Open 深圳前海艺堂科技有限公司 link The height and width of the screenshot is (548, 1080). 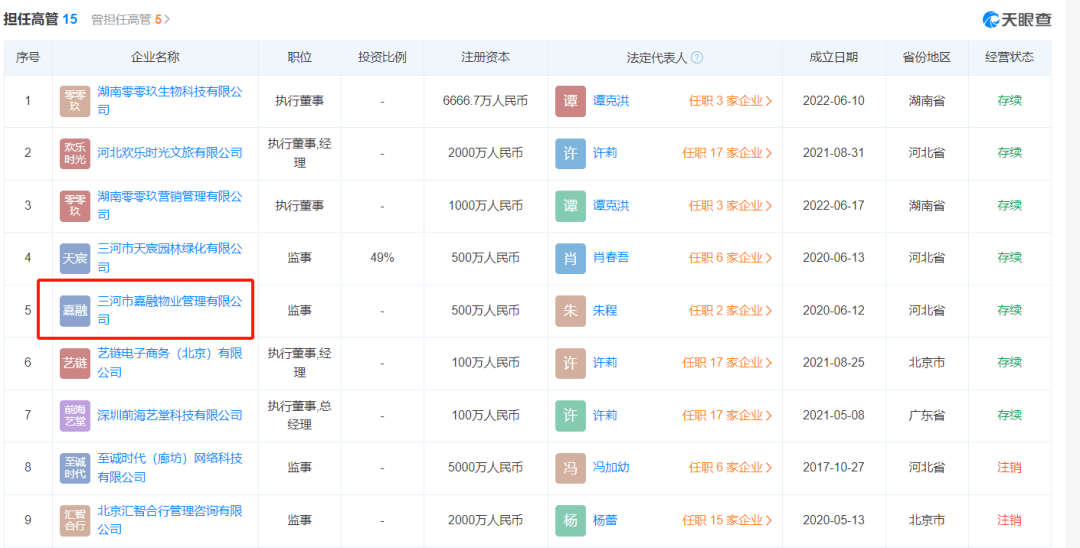tap(169, 415)
